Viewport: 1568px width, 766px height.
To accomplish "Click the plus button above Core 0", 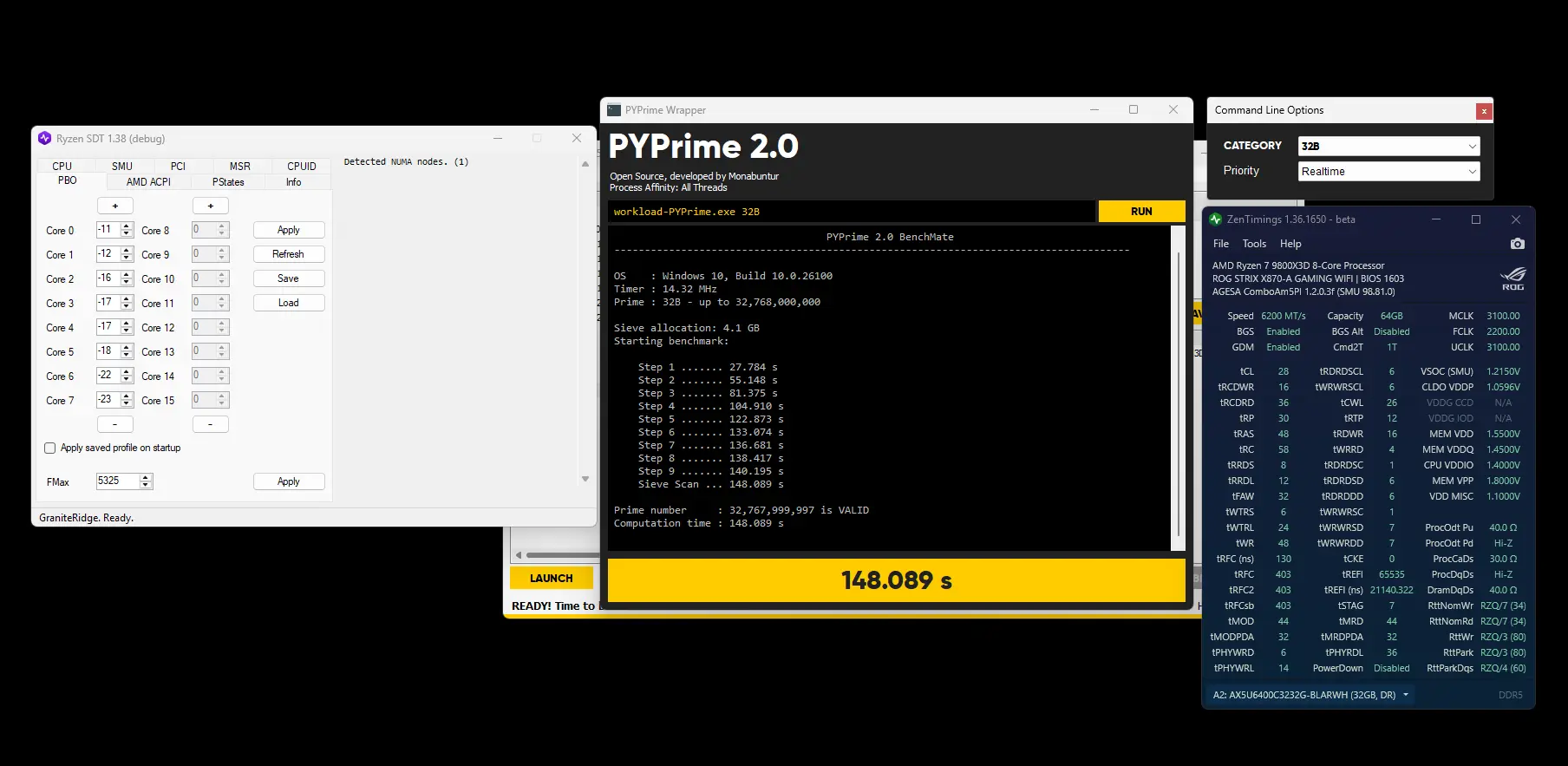I will [x=114, y=206].
